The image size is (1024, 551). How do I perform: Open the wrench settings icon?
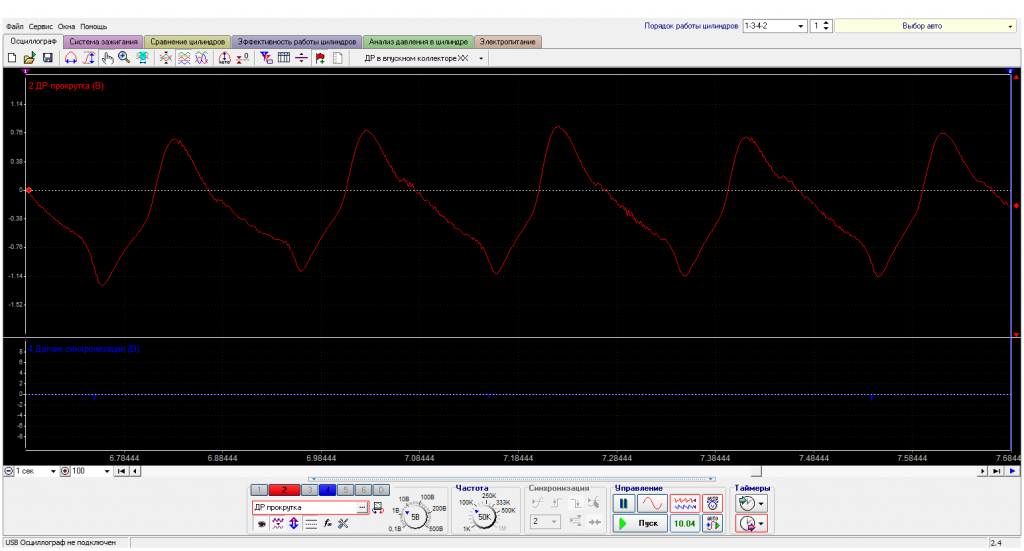coord(343,524)
